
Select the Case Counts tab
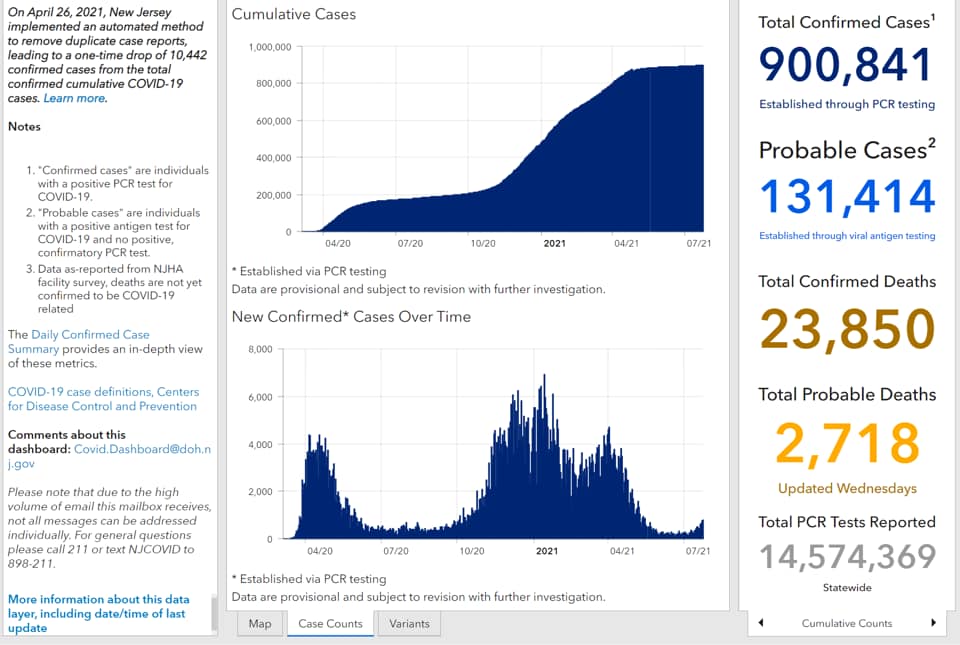(x=331, y=624)
